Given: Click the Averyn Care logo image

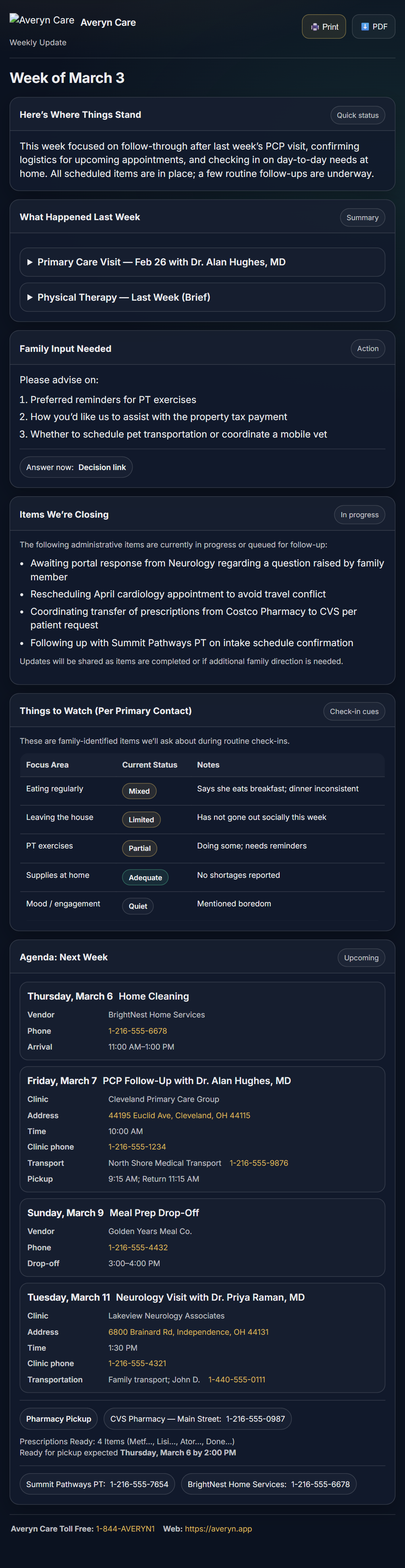Looking at the screenshot, I should tap(42, 20).
